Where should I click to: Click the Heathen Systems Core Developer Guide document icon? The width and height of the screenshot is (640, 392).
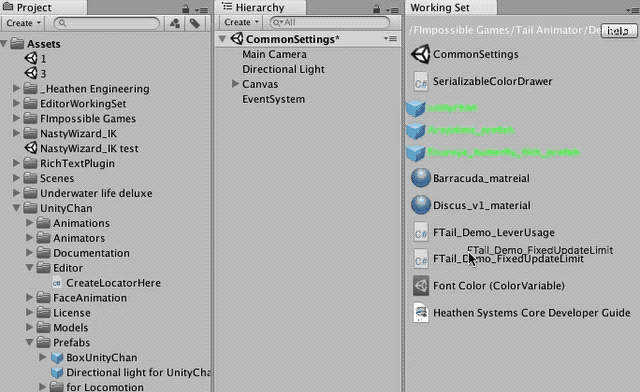(421, 312)
